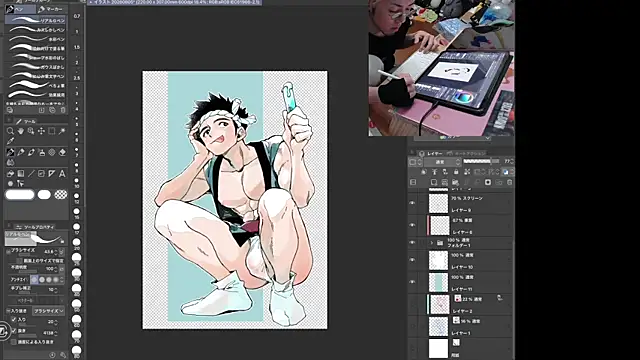Choose the first anti-aliasing level button
This screenshot has height=360, width=640.
point(34,280)
